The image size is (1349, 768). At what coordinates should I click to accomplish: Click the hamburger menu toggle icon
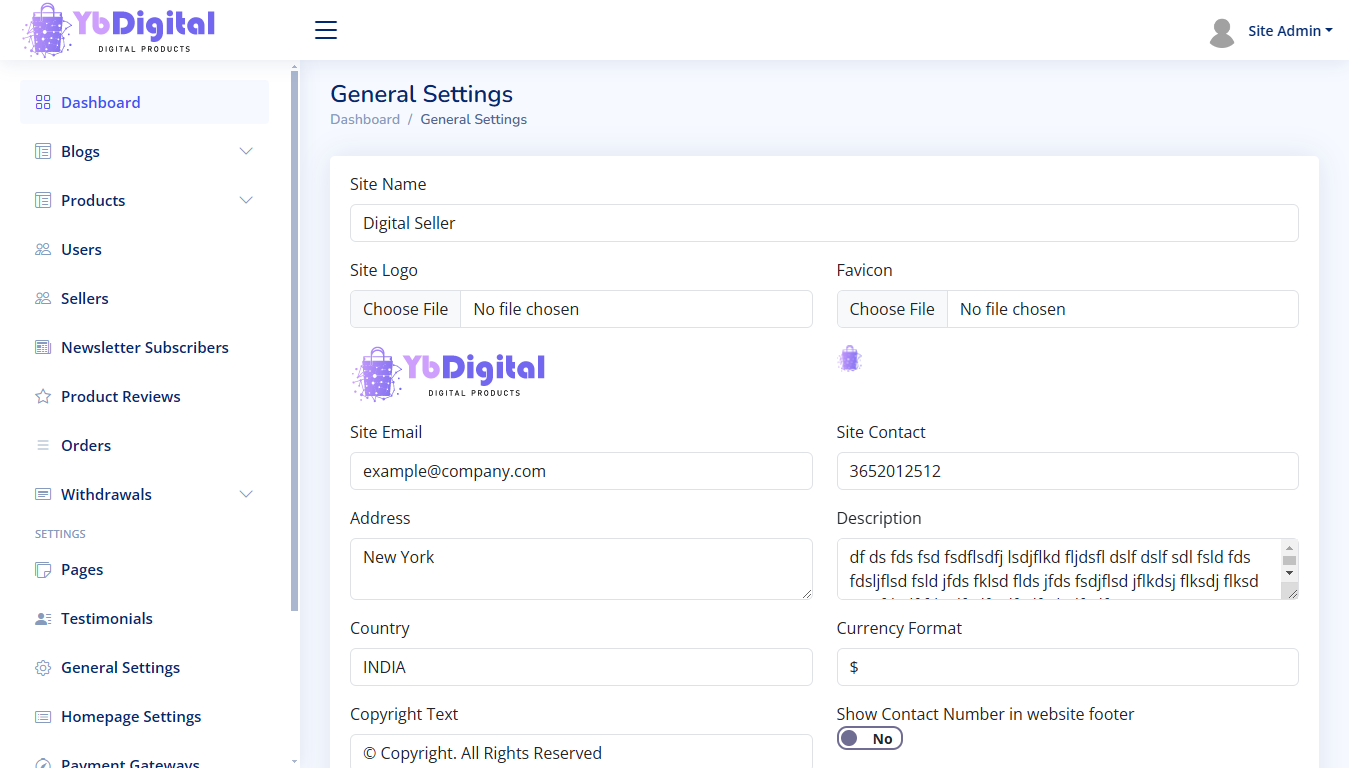(326, 30)
